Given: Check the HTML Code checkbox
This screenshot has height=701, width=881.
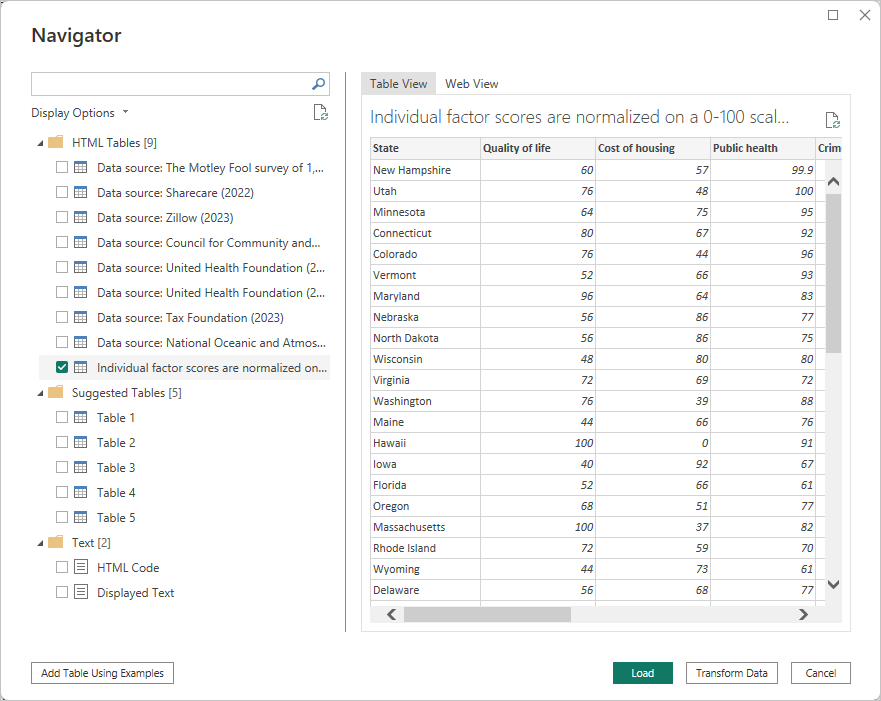Looking at the screenshot, I should coord(62,567).
